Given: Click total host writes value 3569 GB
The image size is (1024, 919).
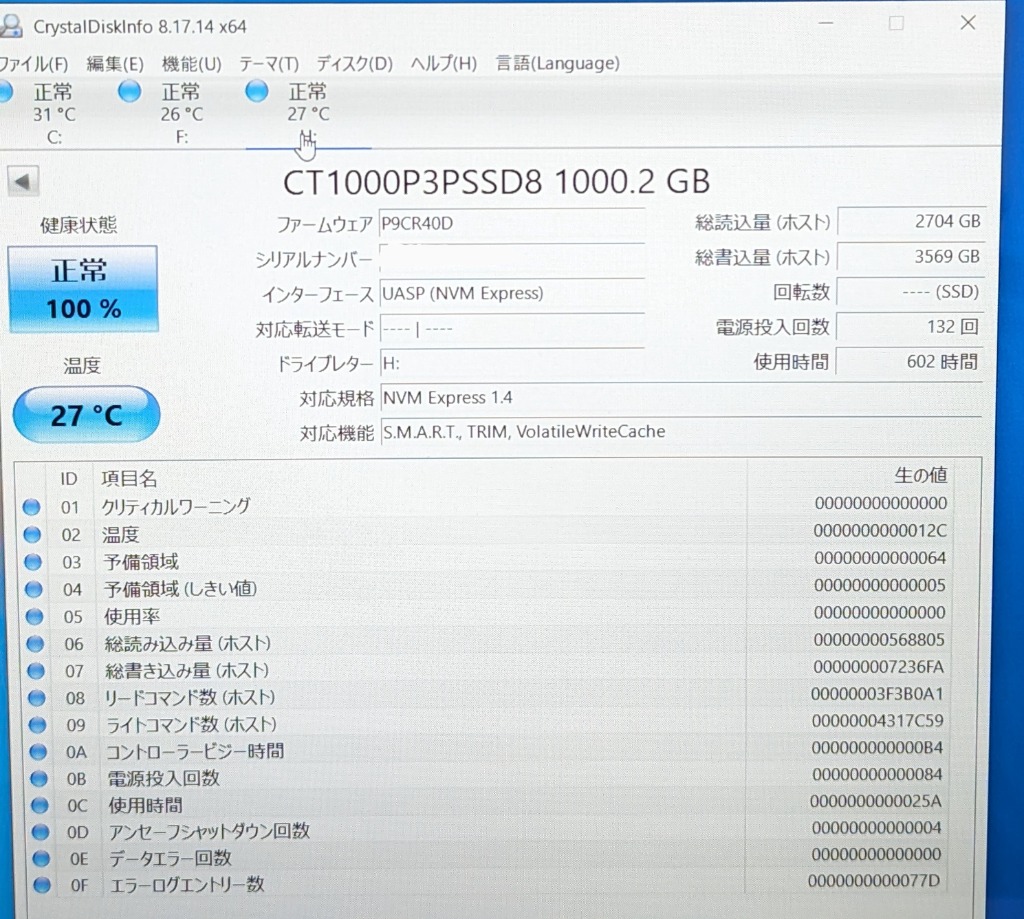Looking at the screenshot, I should [x=910, y=256].
